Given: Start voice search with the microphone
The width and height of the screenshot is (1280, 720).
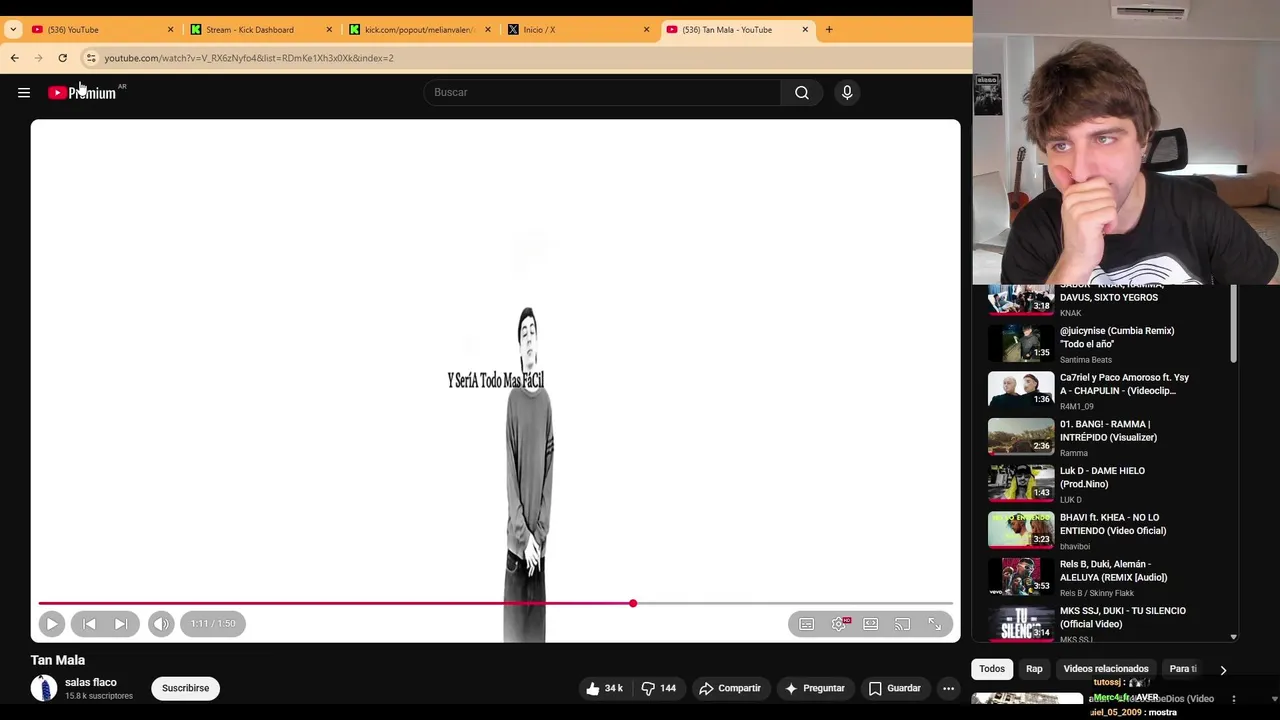Looking at the screenshot, I should pyautogui.click(x=847, y=93).
